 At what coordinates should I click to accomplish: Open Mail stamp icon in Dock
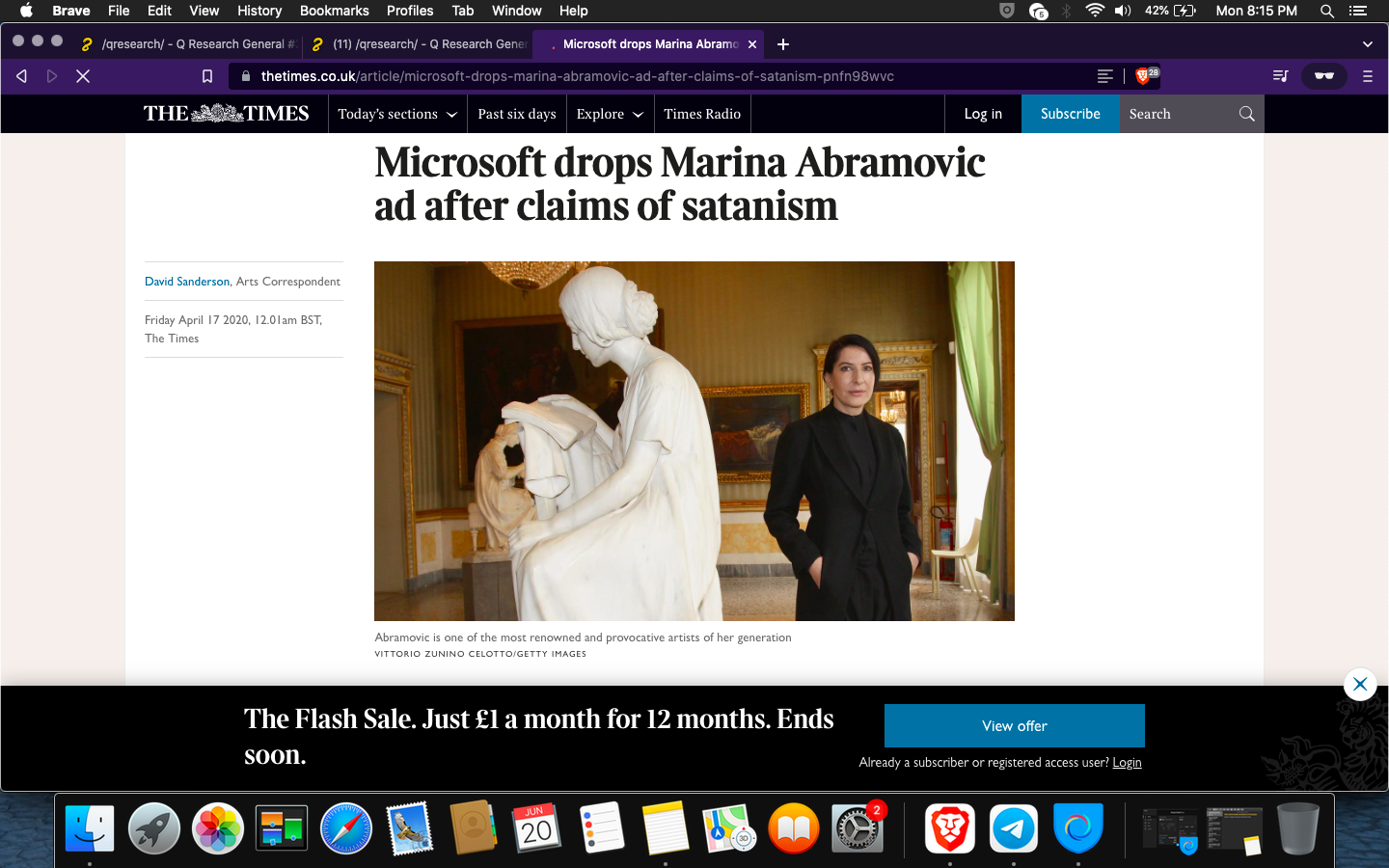pyautogui.click(x=410, y=828)
